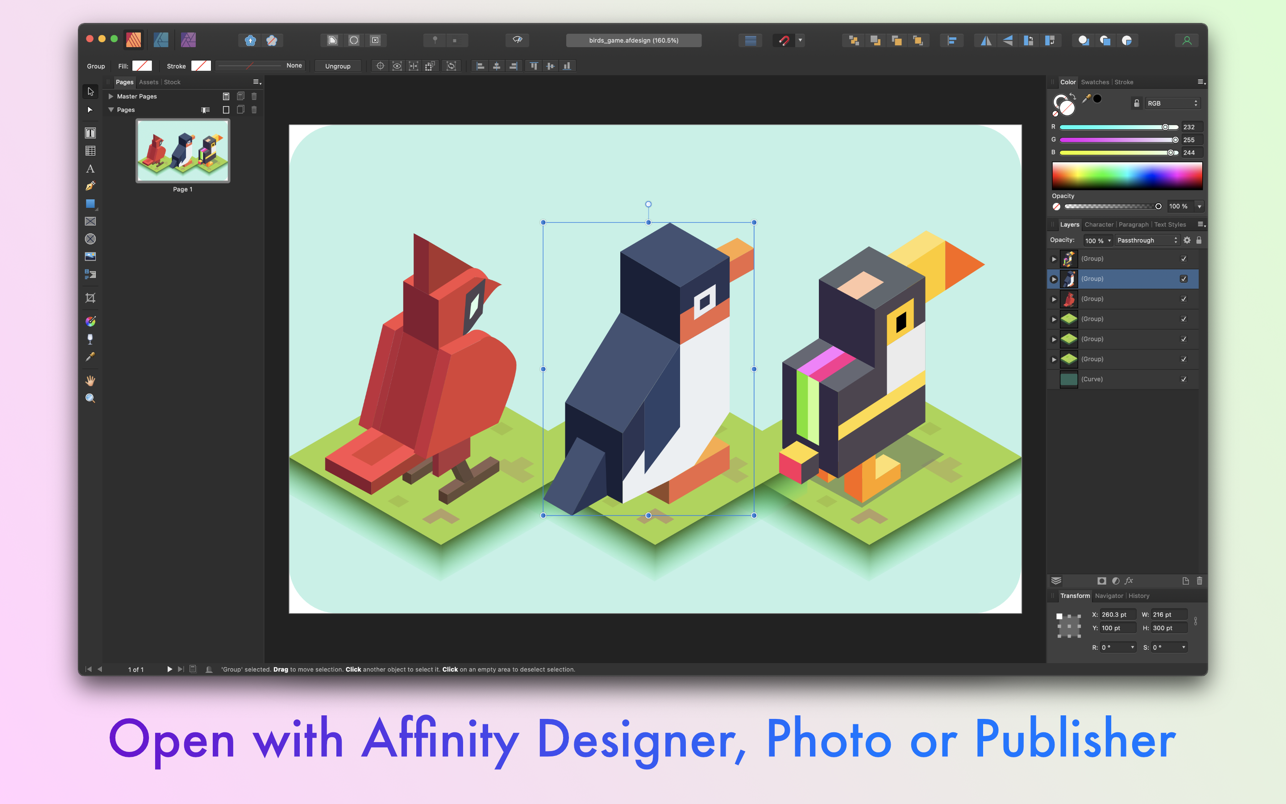Select the Page 1 thumbnail
This screenshot has height=804, width=1286.
(x=183, y=151)
